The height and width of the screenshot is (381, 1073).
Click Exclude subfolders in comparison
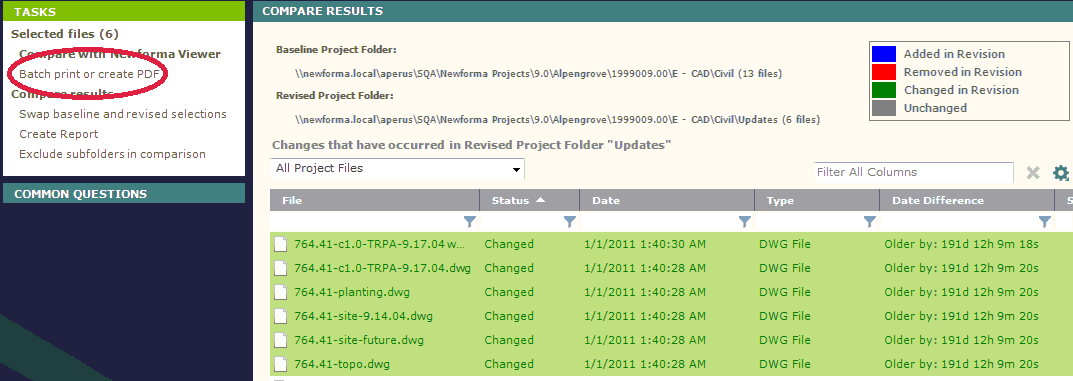coord(112,154)
